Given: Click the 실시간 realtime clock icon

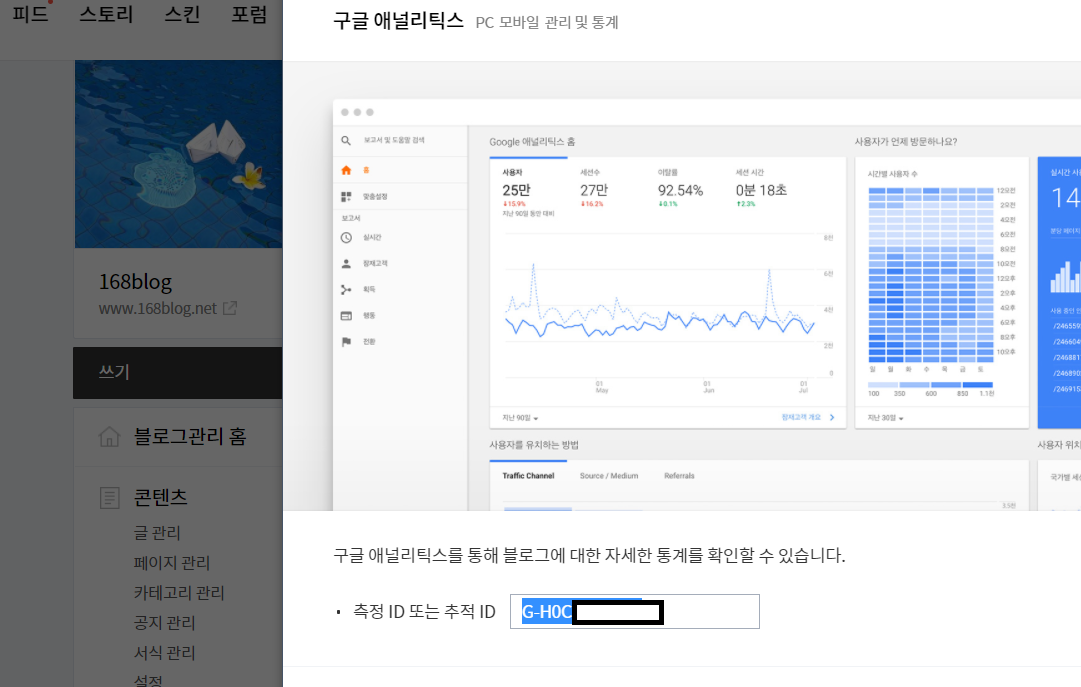Looking at the screenshot, I should pyautogui.click(x=345, y=238).
